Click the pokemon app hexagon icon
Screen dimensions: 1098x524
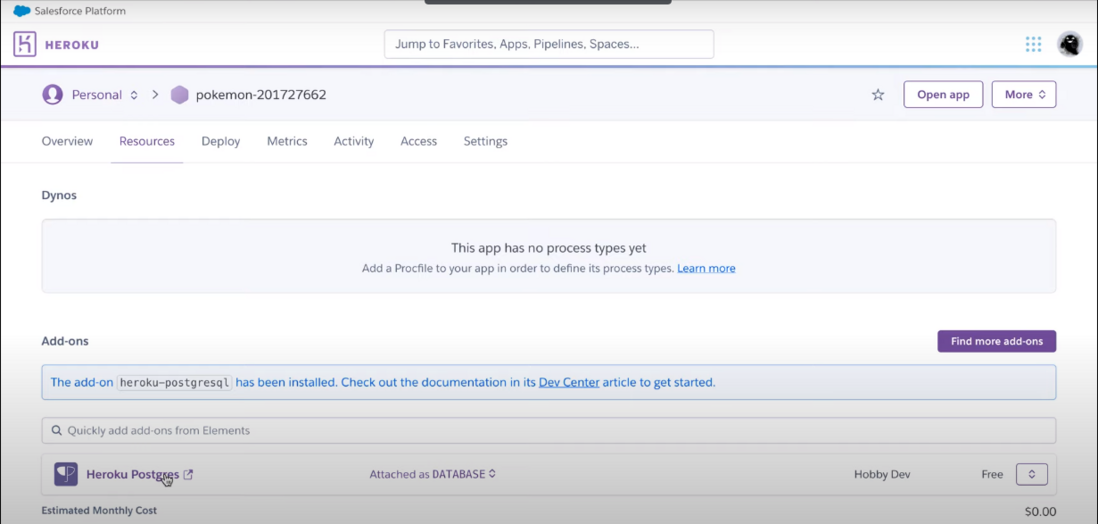click(x=180, y=95)
